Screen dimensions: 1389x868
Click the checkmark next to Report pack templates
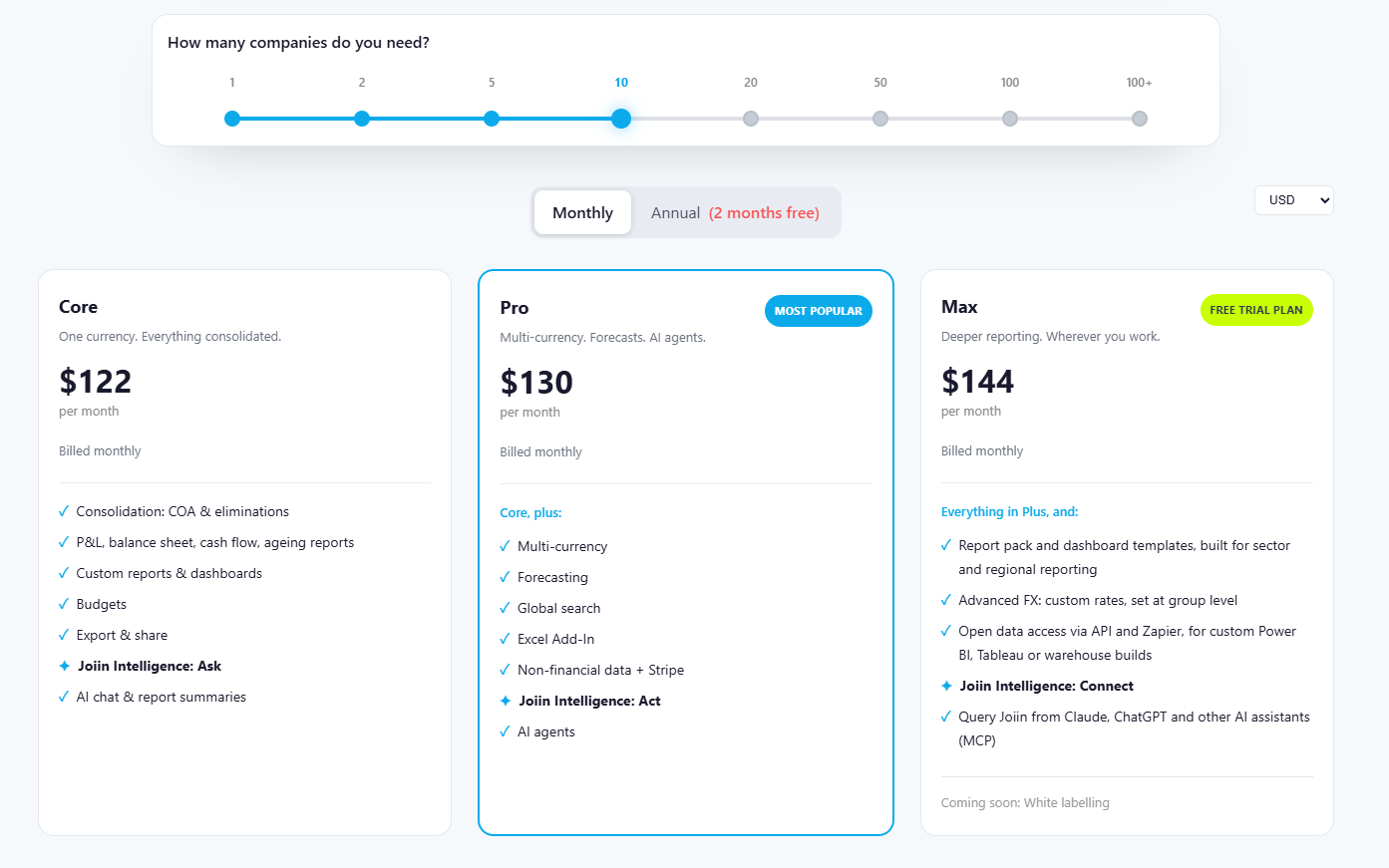(x=946, y=545)
